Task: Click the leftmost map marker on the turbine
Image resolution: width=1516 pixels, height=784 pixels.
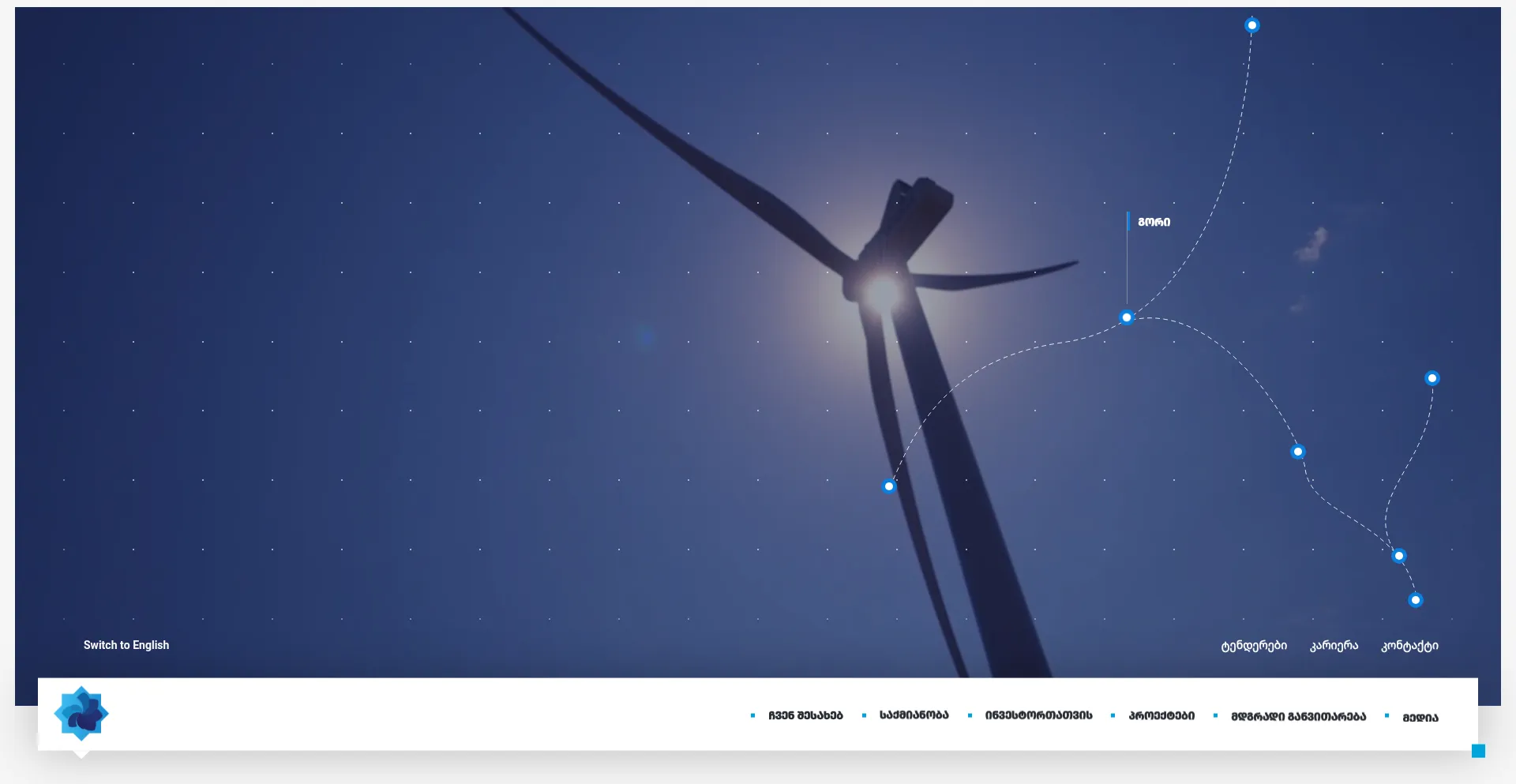Action: tap(889, 486)
